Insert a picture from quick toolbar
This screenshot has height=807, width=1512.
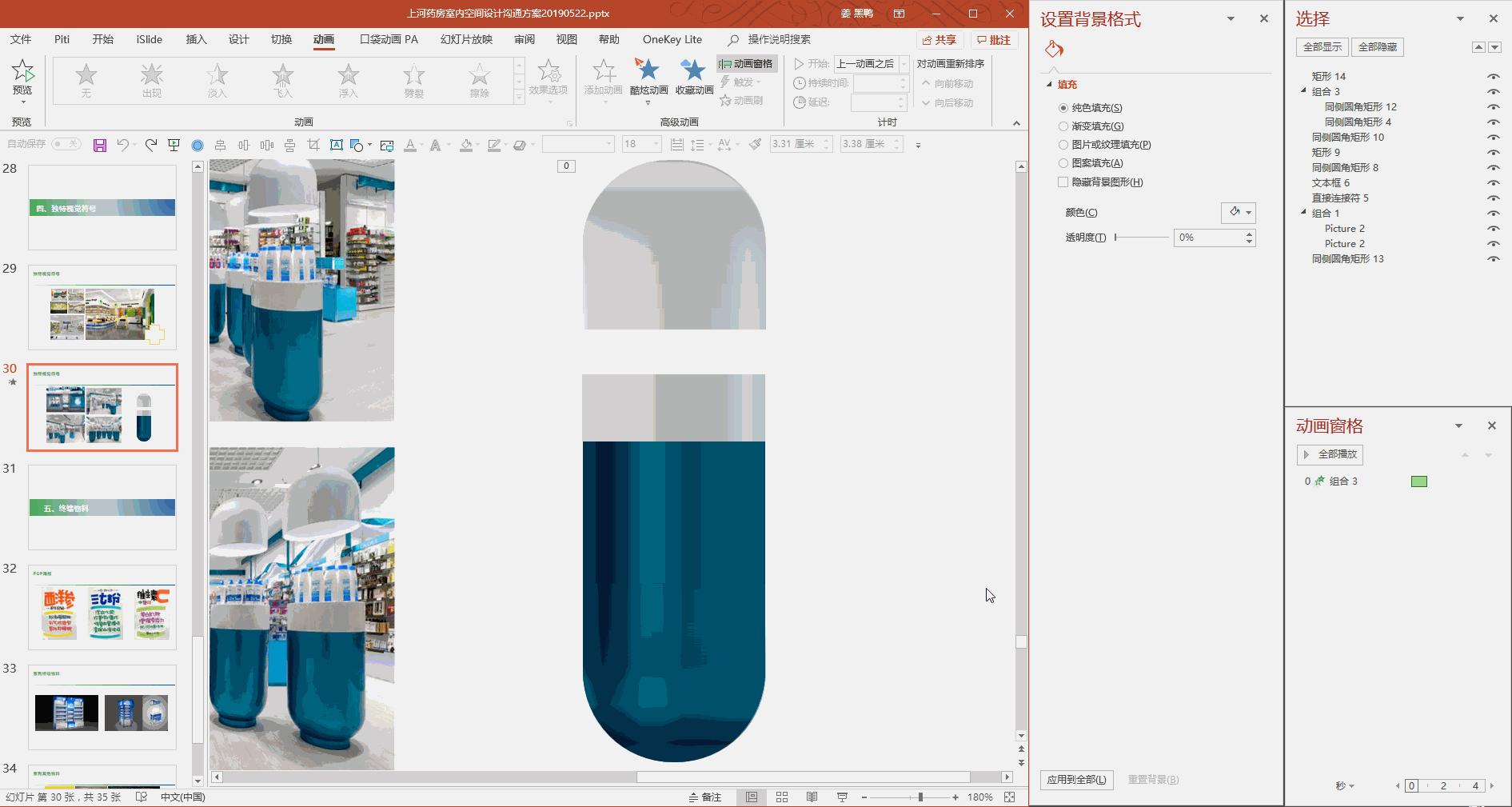pos(387,145)
